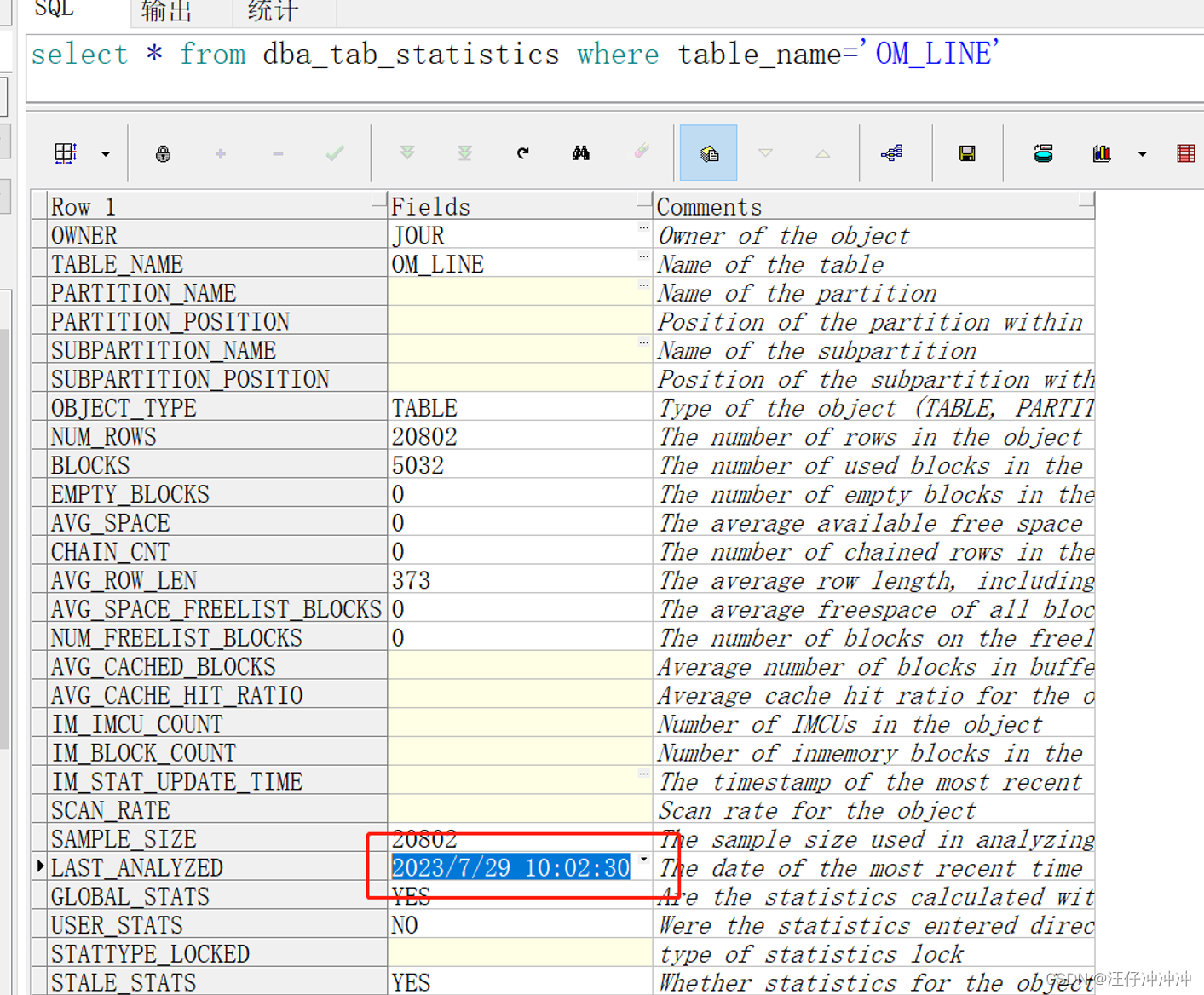Click the export data icon
Screen dimensions: 1204x995
(x=1042, y=153)
